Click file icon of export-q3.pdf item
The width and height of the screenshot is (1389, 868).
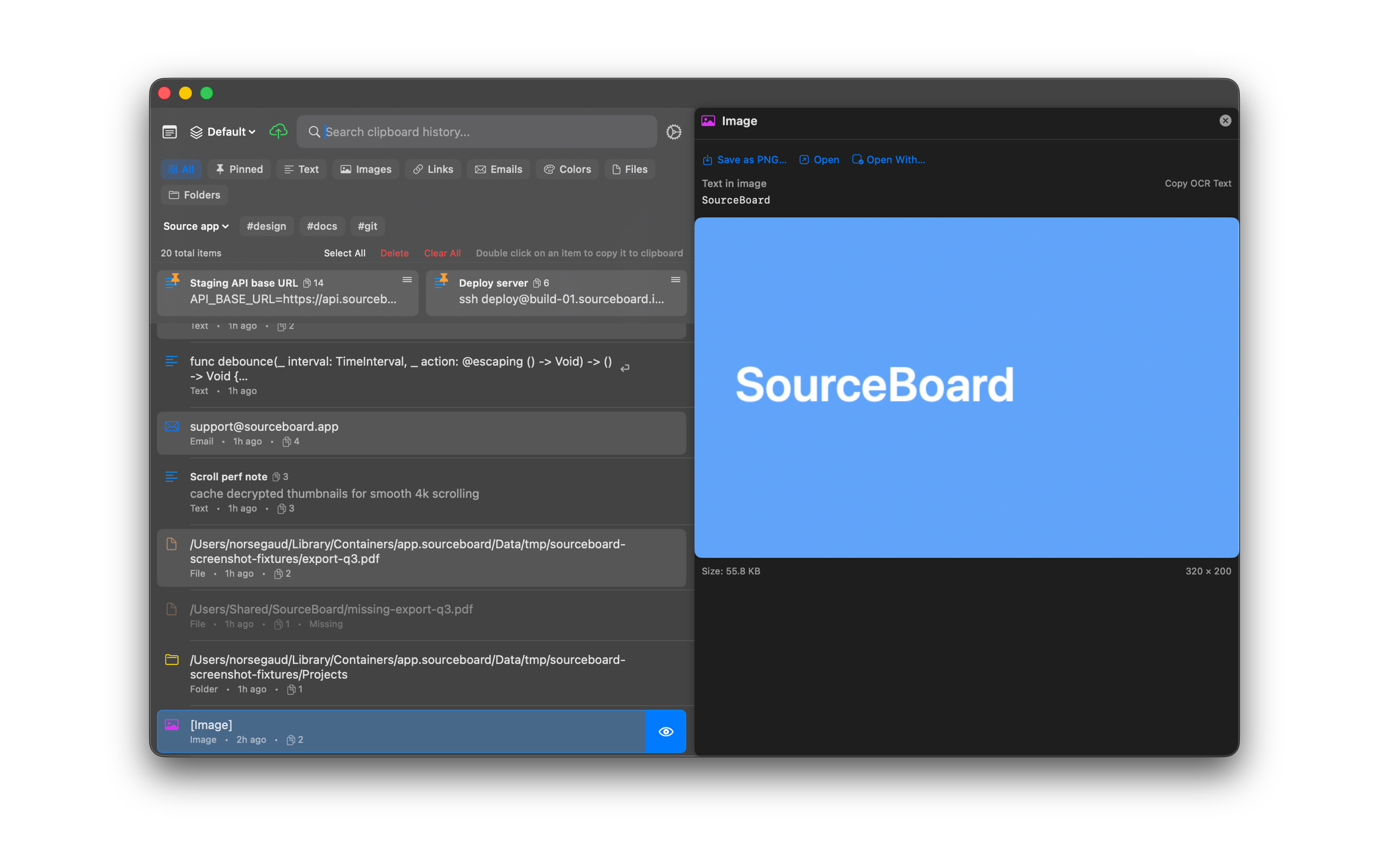click(171, 544)
